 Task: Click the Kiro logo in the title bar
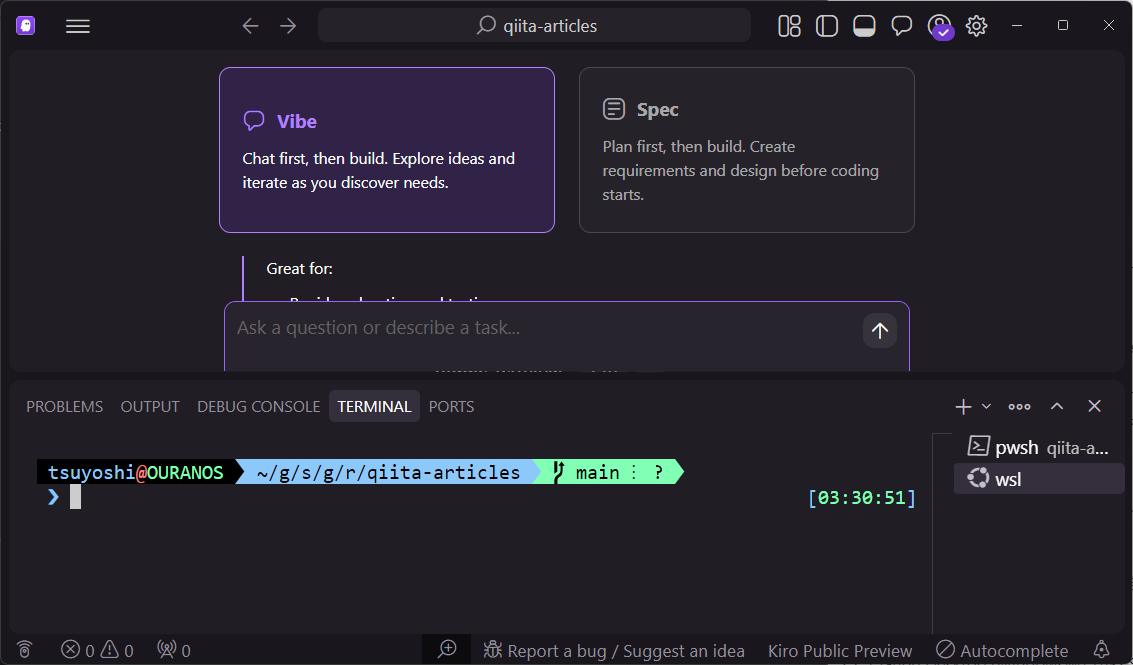pos(24,24)
